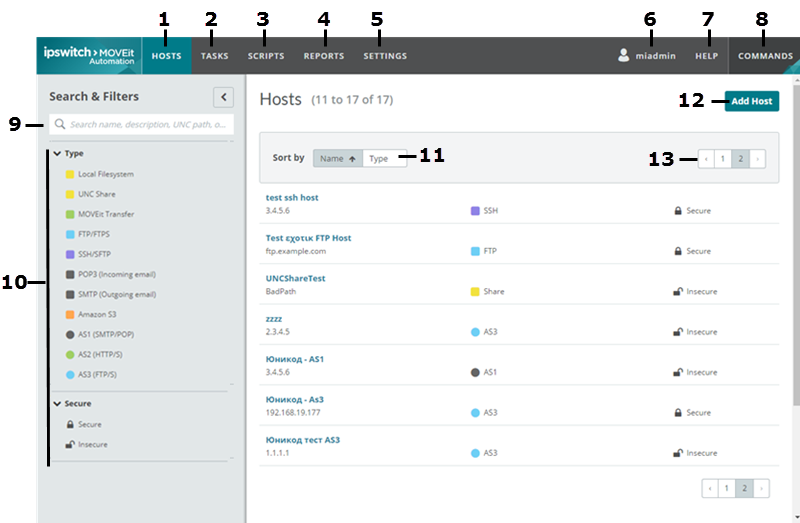The height and width of the screenshot is (523, 800).
Task: Select page 1 in top pager
Action: coord(722,159)
